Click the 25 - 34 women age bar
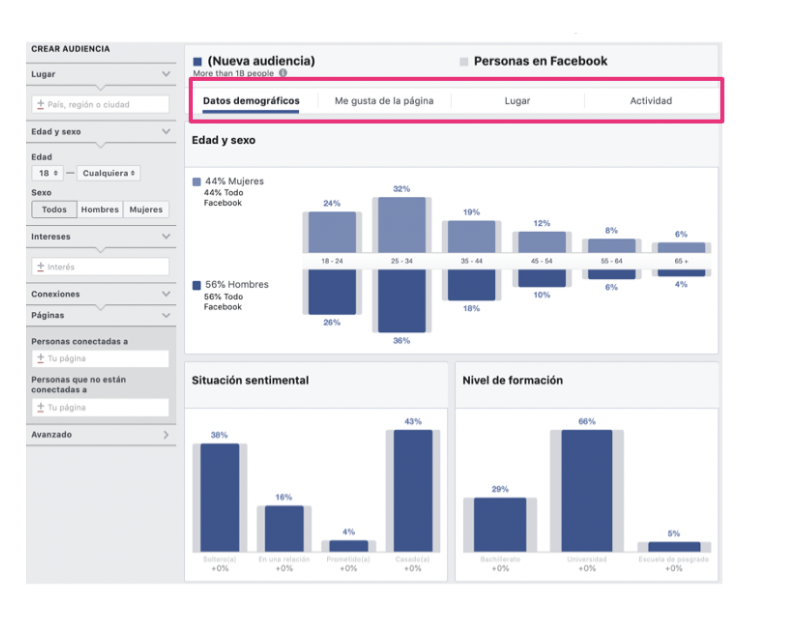 (x=401, y=224)
